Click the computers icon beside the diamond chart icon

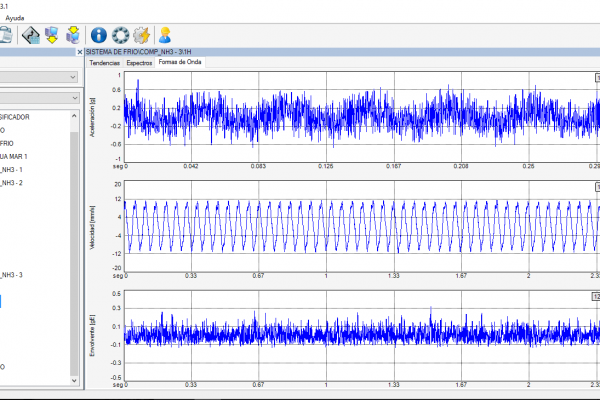click(52, 36)
